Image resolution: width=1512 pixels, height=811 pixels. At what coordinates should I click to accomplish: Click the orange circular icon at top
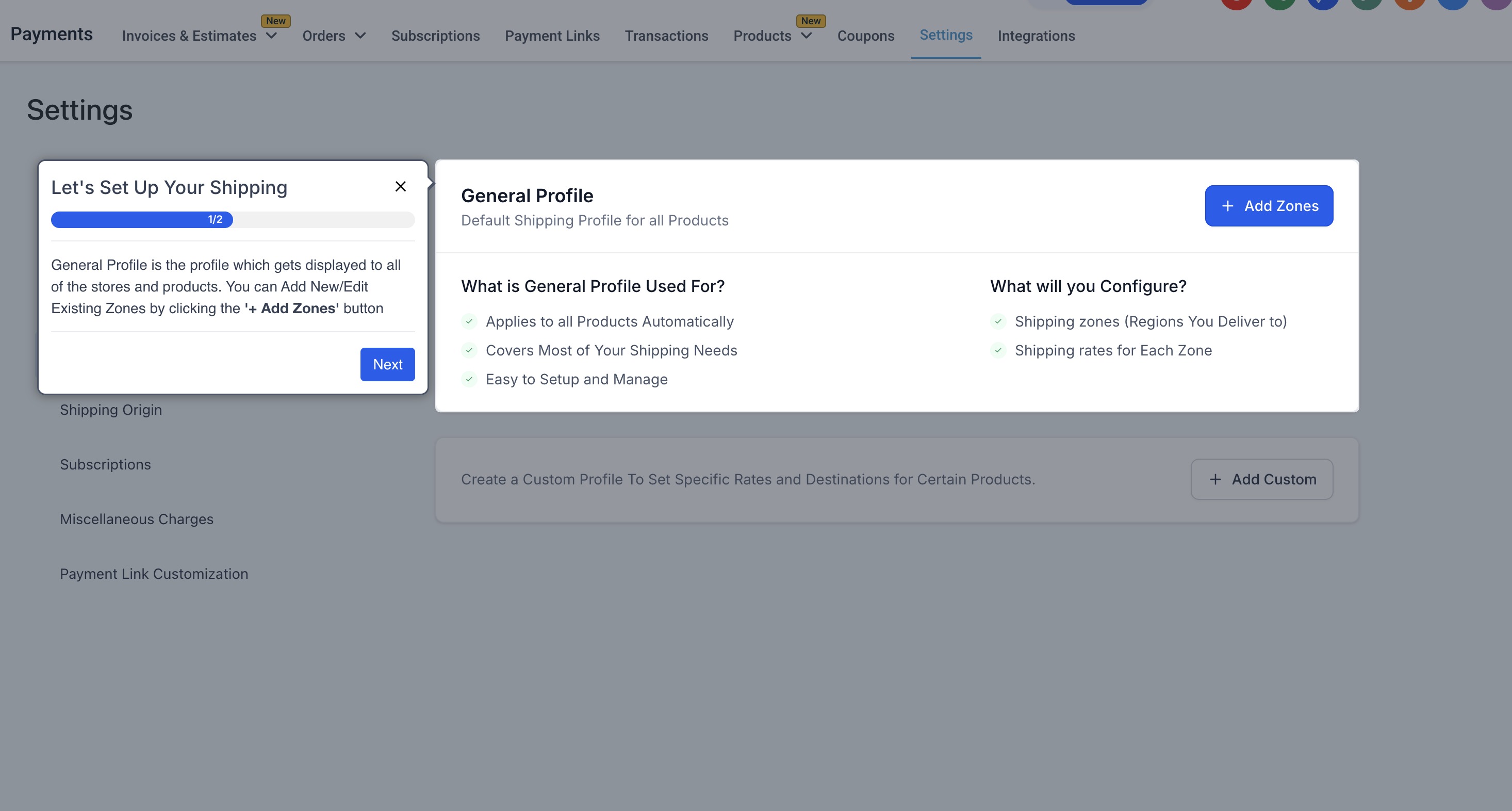tap(1409, 3)
